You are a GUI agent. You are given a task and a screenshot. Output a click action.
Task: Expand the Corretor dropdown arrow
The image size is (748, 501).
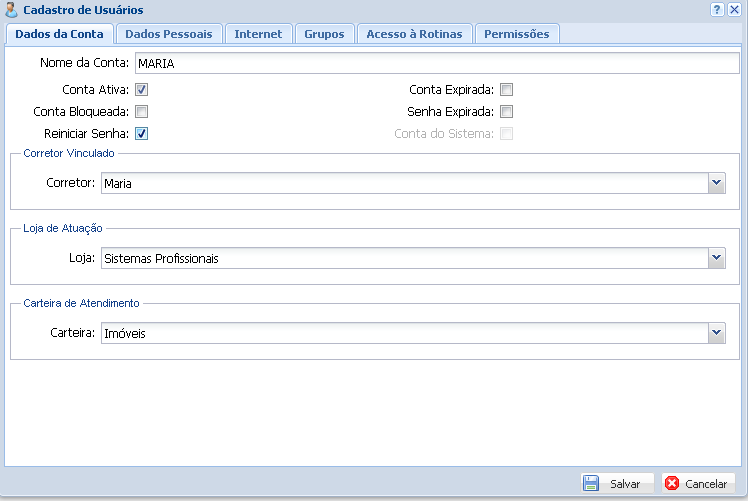click(716, 183)
